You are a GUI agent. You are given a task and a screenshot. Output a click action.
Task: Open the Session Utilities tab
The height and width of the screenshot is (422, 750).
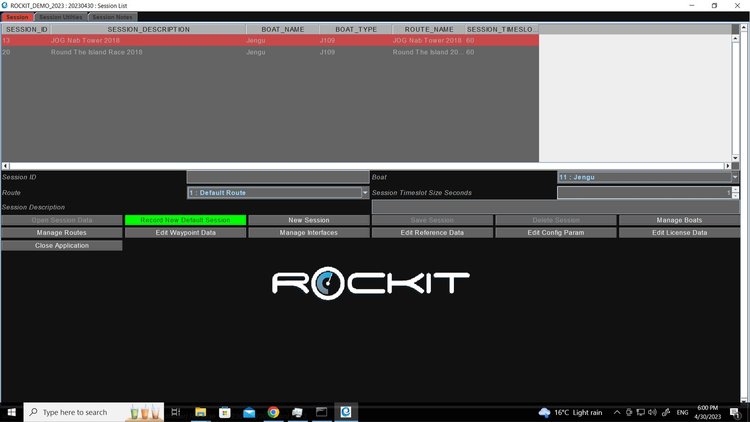tap(61, 17)
